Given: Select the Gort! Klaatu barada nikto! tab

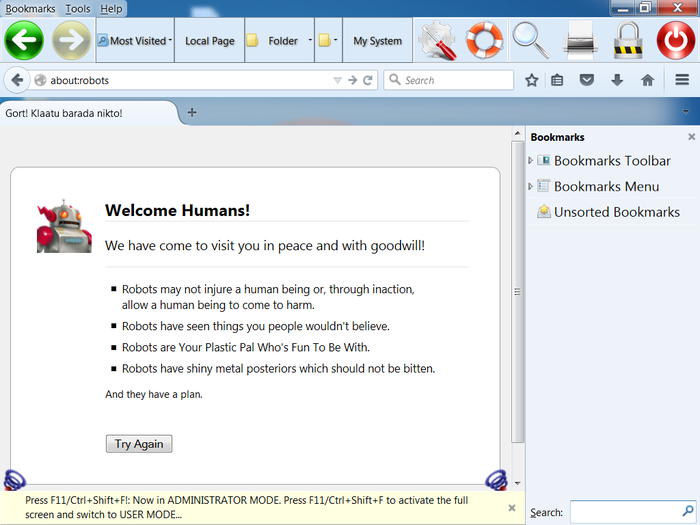Looking at the screenshot, I should pos(89,113).
